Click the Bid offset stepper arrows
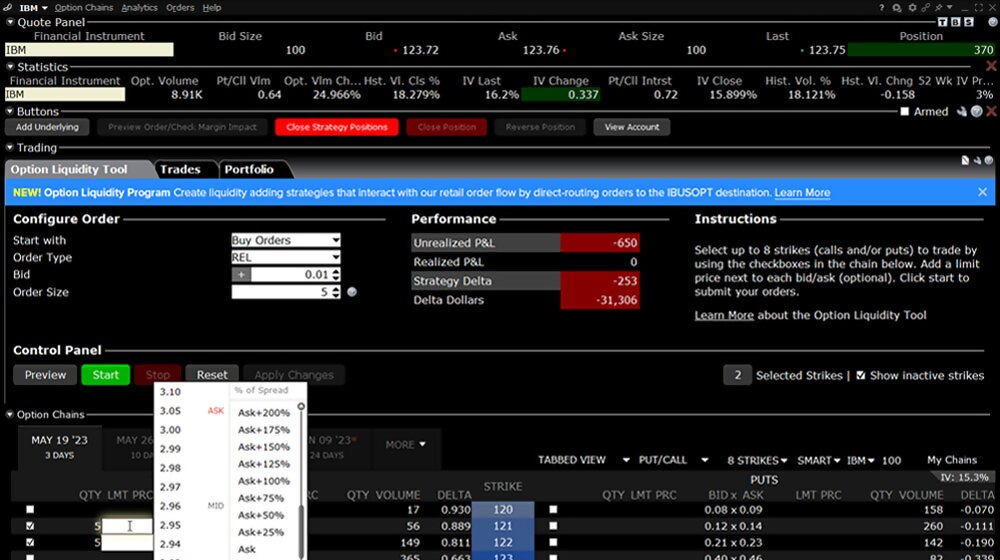The height and width of the screenshot is (560, 1000). (336, 275)
